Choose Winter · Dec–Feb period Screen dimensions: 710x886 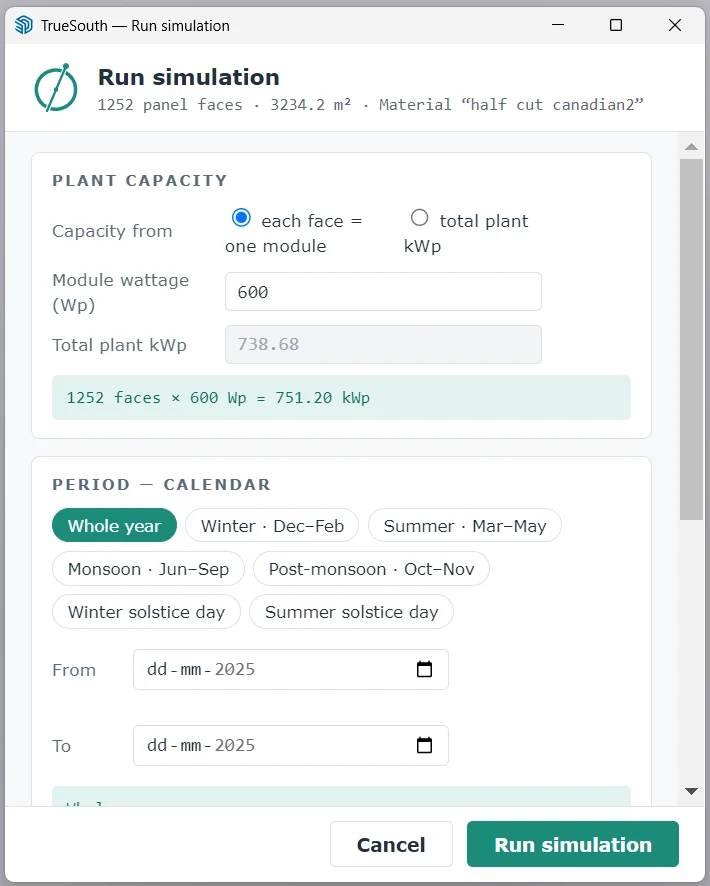tap(272, 525)
